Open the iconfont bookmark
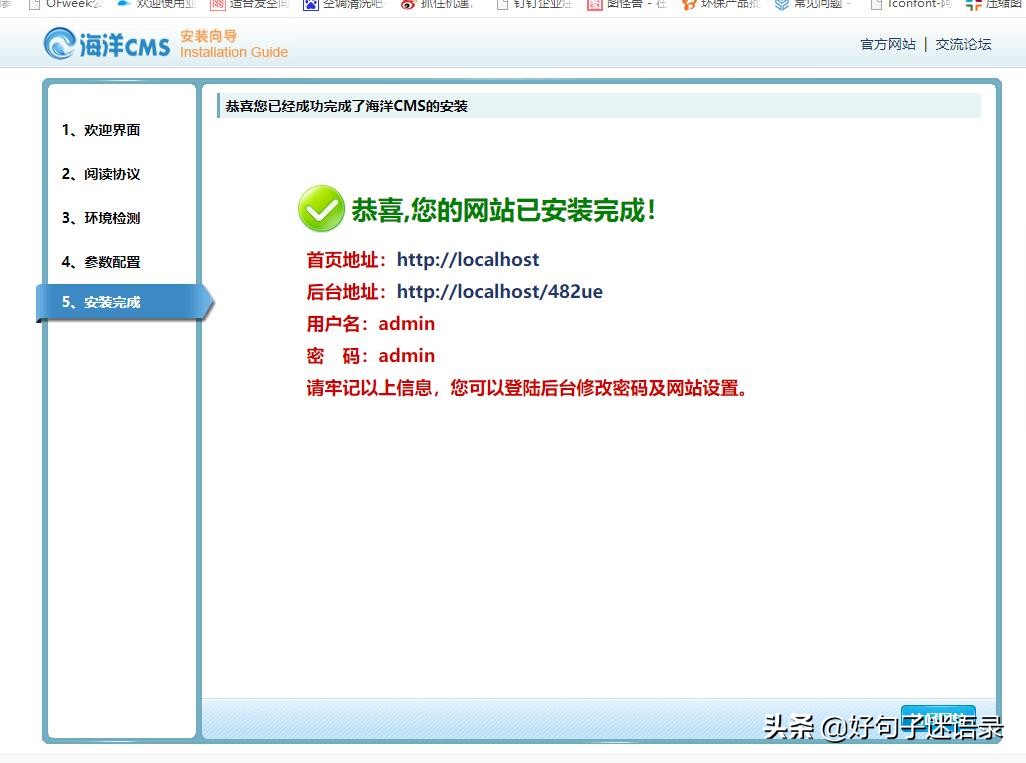 pyautogui.click(x=910, y=5)
